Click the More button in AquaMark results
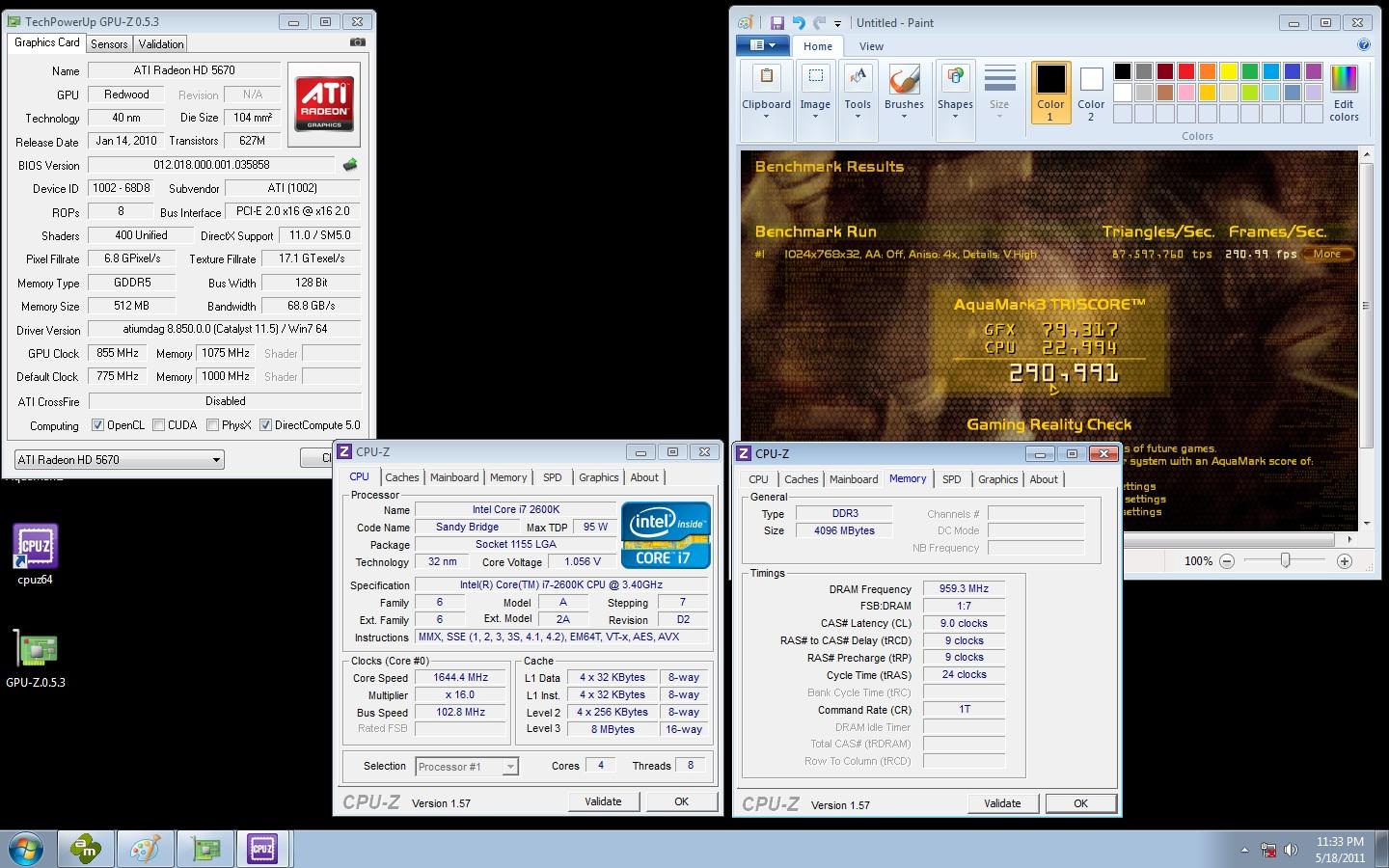Image resolution: width=1389 pixels, height=868 pixels. 1326,254
